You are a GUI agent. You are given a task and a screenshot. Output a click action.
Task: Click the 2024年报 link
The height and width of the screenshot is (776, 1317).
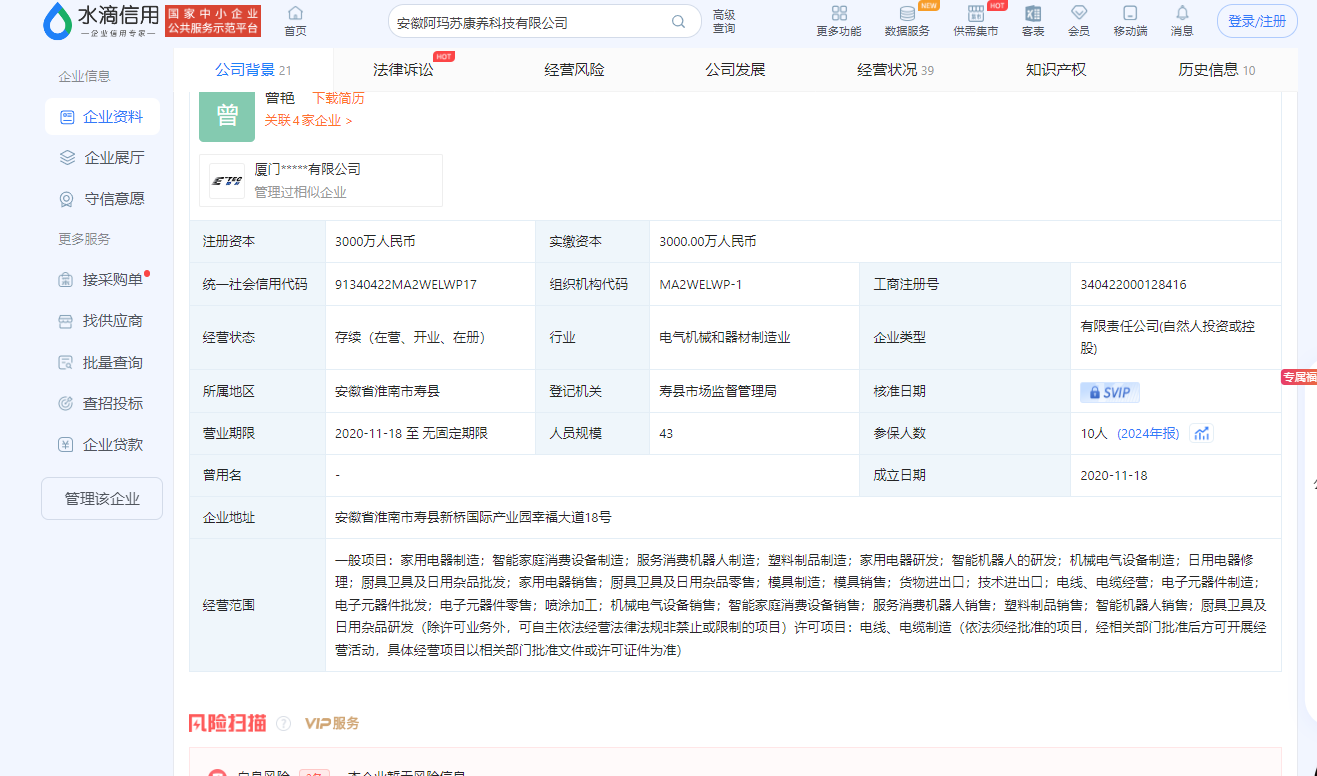[x=1148, y=433]
